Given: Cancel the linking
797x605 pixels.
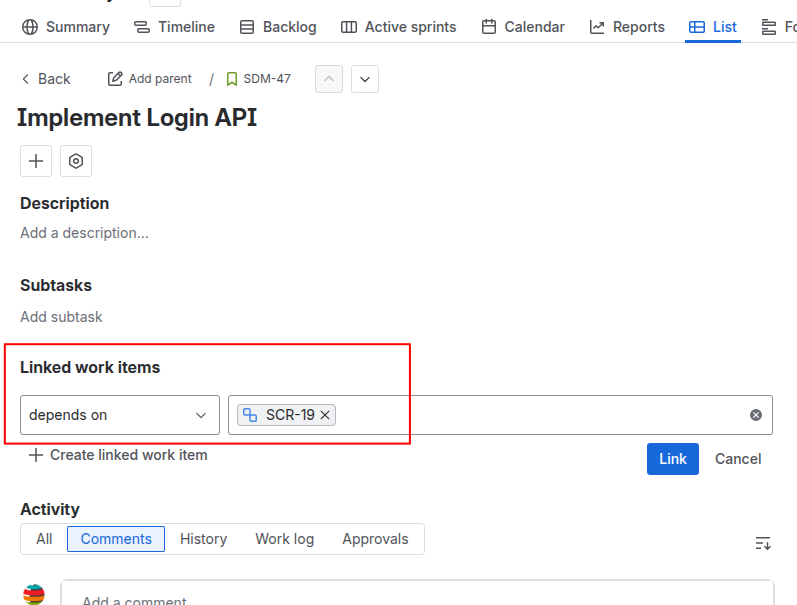Looking at the screenshot, I should [738, 459].
